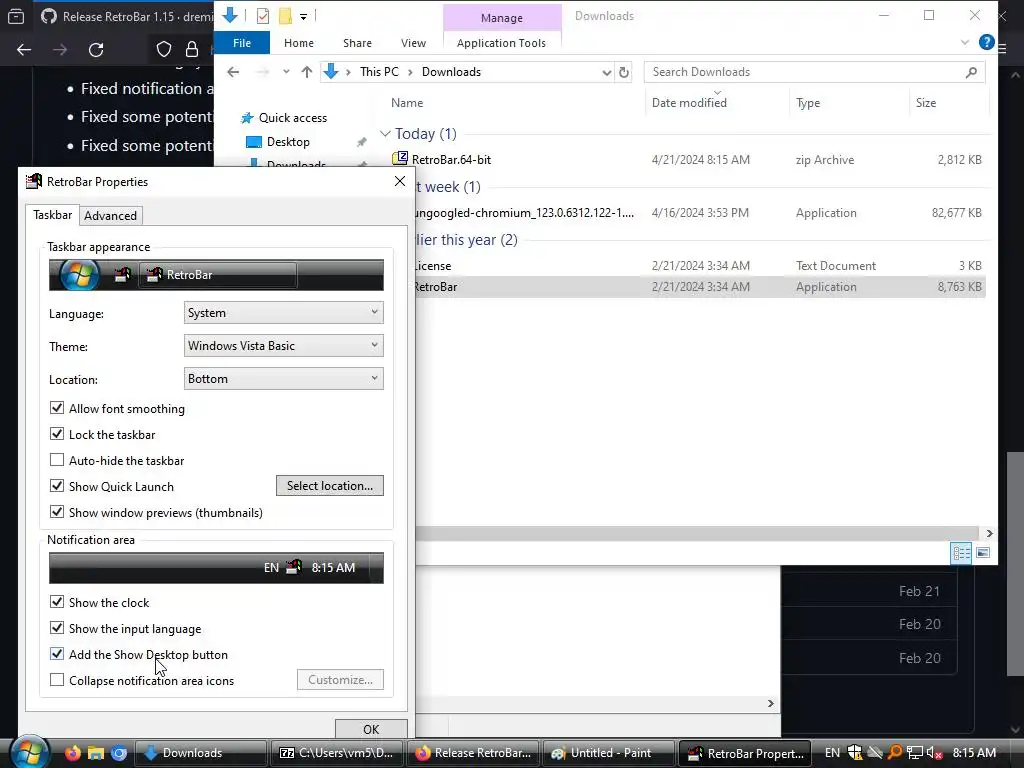Toggle Allow font smoothing checkbox

(x=57, y=408)
